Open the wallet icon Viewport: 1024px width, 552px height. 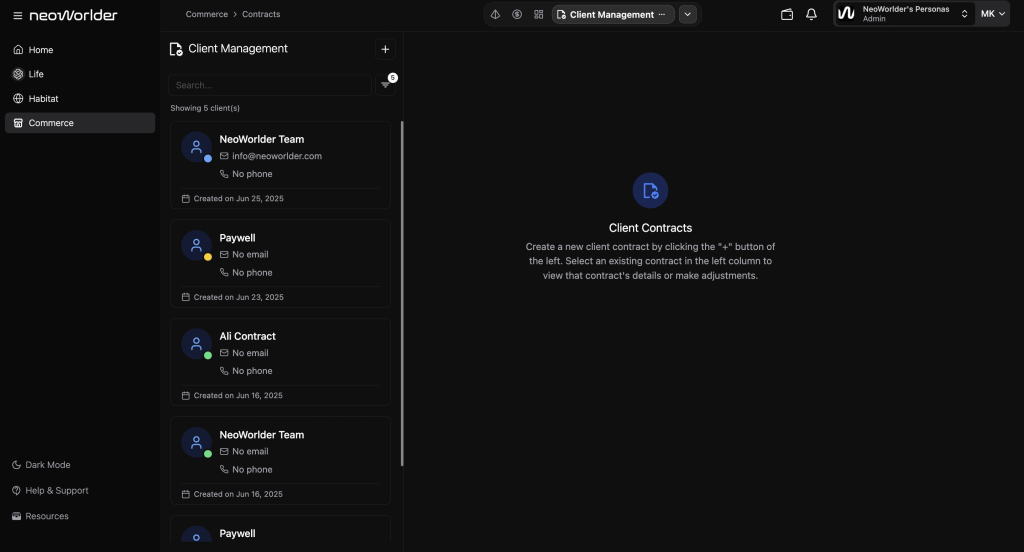click(x=787, y=14)
